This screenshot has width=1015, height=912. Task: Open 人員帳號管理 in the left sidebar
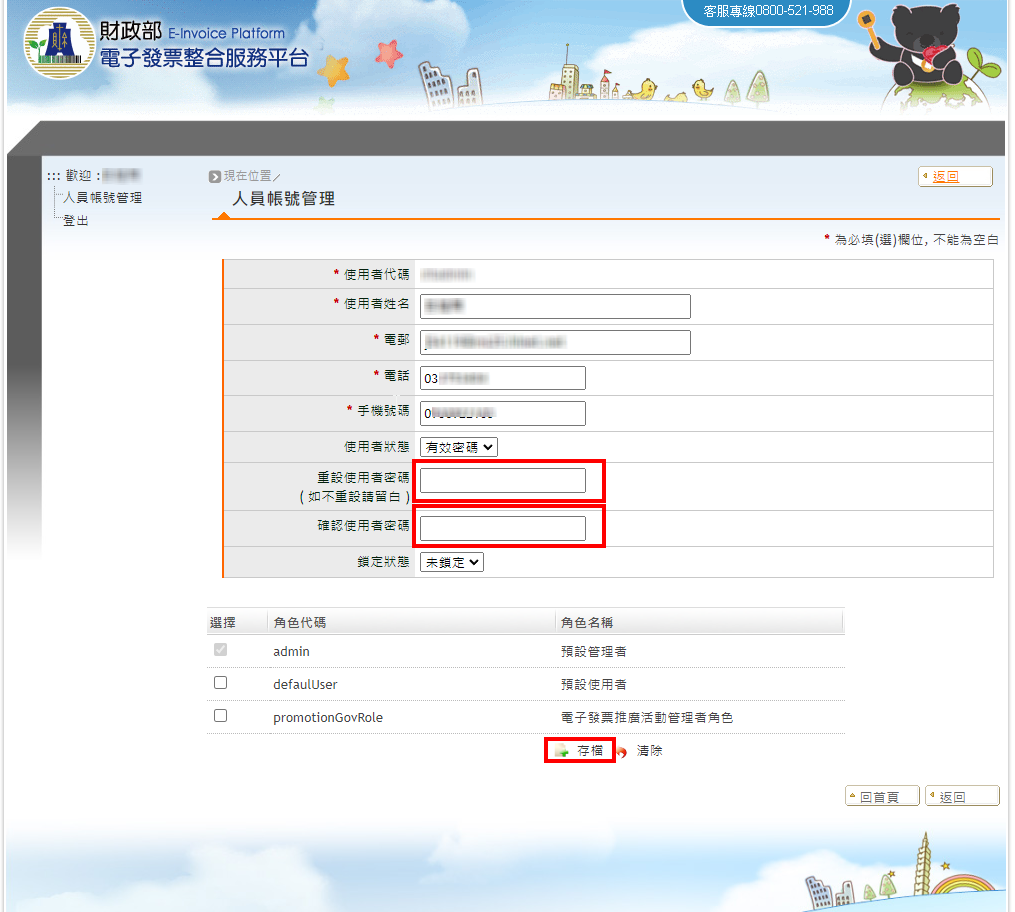[102, 198]
